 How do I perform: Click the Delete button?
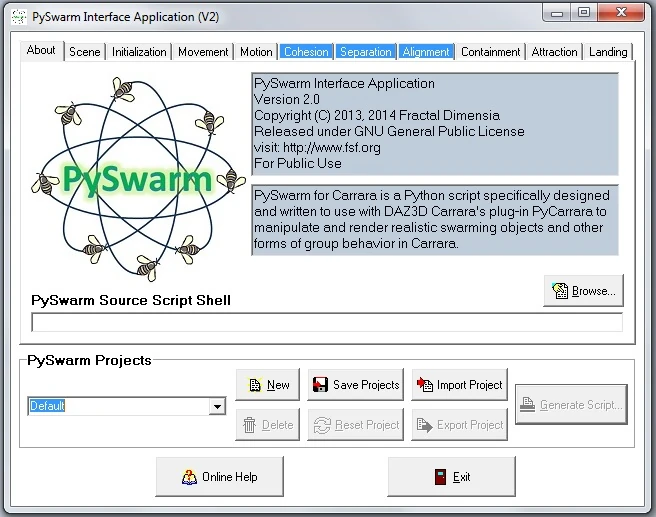click(x=268, y=425)
